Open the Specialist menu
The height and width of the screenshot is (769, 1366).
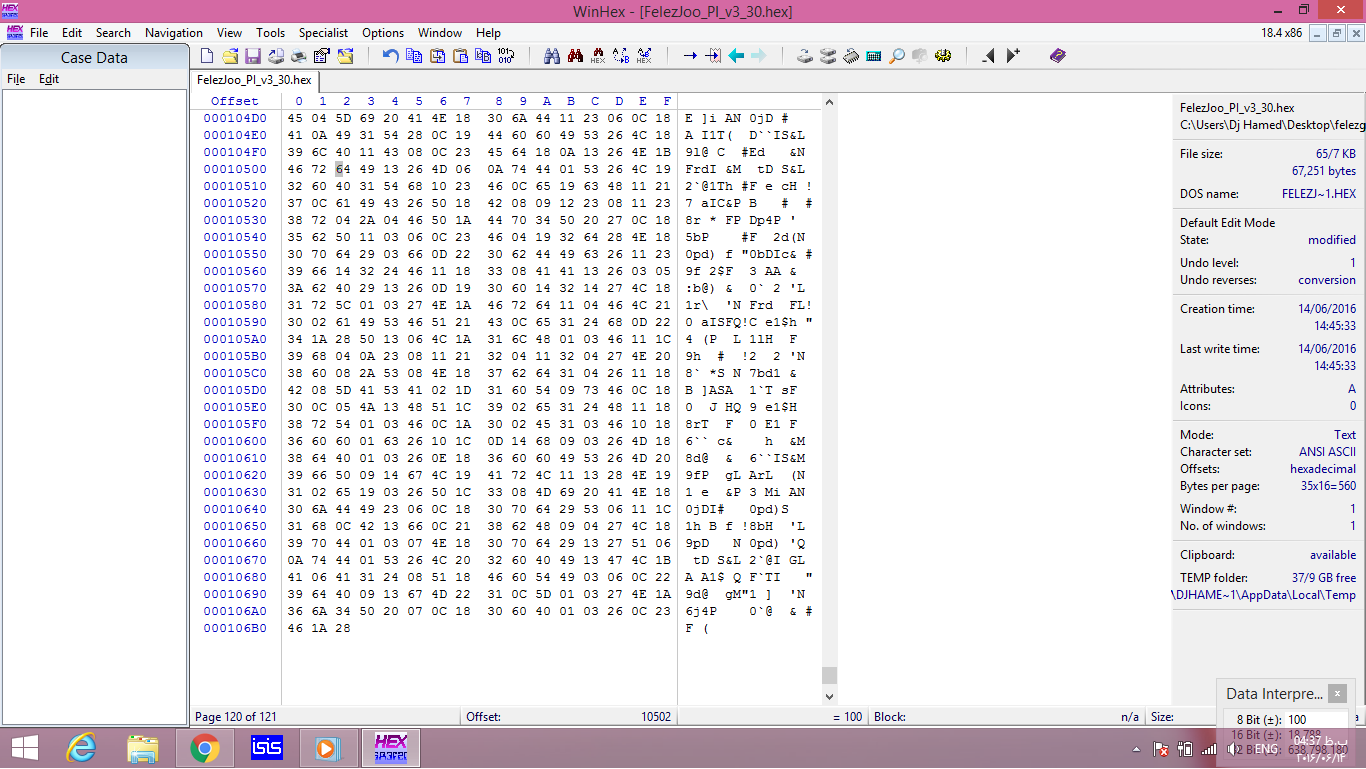coord(324,33)
